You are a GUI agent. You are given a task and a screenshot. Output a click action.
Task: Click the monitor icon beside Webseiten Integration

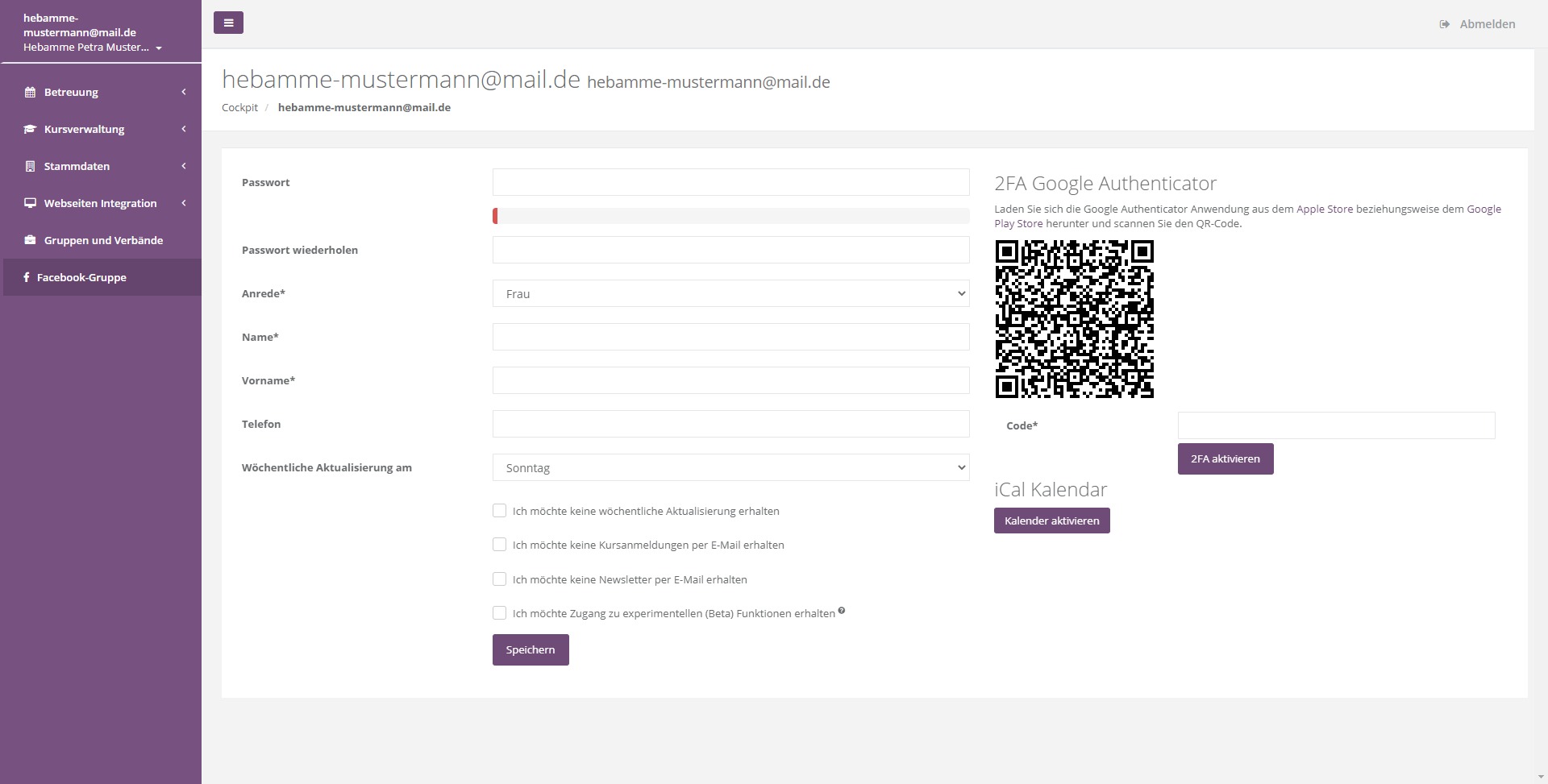pyautogui.click(x=30, y=203)
